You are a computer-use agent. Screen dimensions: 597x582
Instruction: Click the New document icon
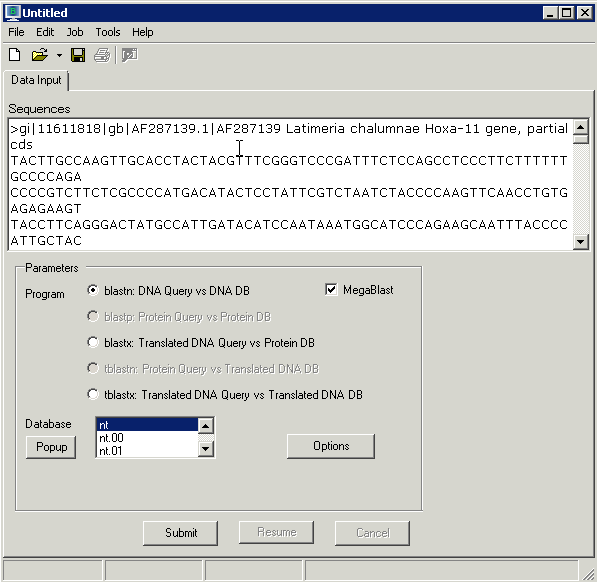point(14,55)
